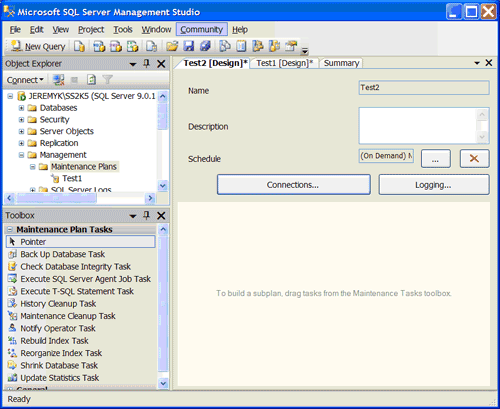
Task: Open the Help menu
Action: [240, 30]
